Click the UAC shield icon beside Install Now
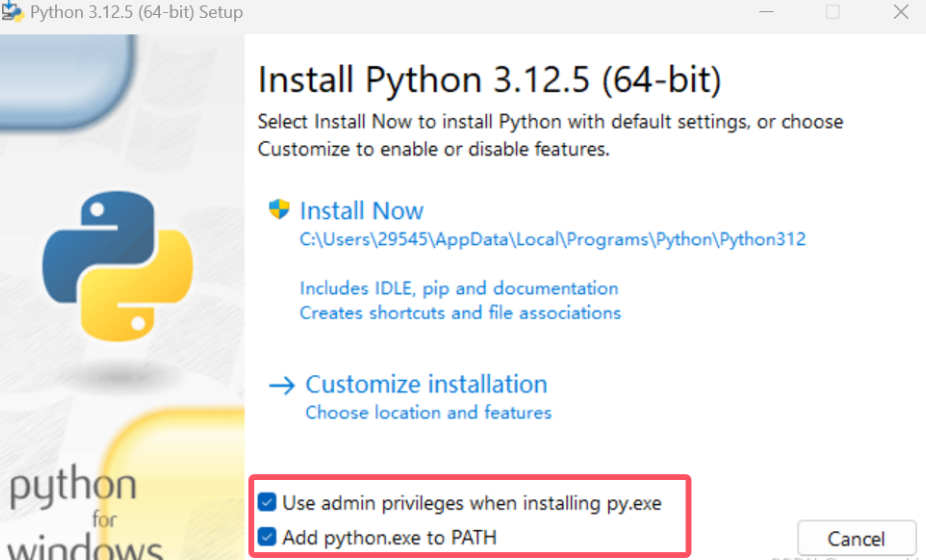The image size is (926, 560). [279, 209]
